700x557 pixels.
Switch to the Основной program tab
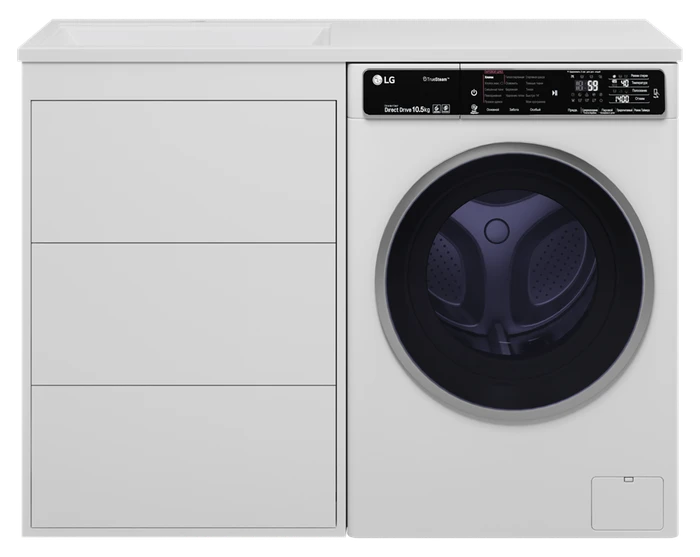[x=493, y=109]
